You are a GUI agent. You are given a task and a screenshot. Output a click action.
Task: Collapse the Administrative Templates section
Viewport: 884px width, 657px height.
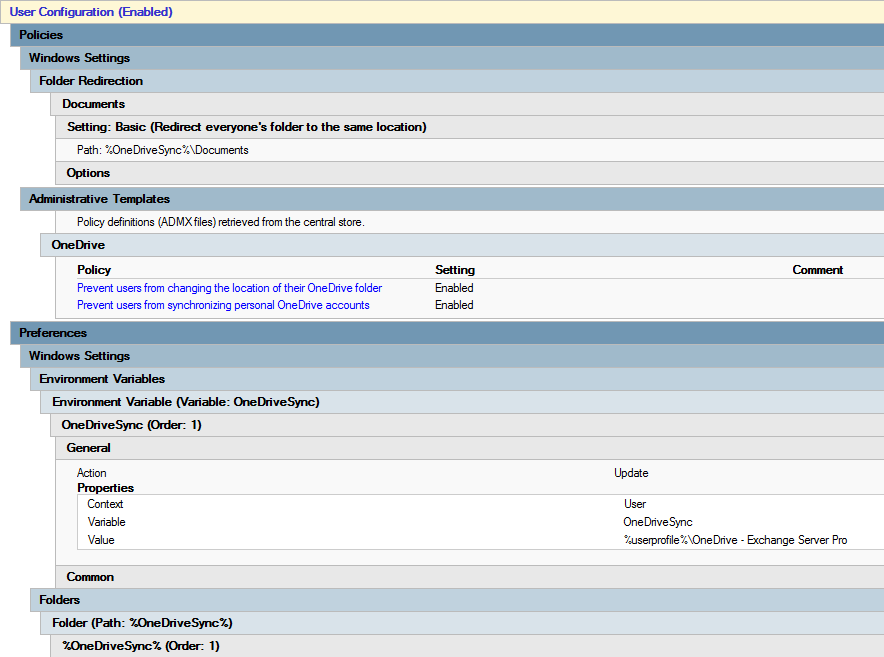click(x=99, y=199)
